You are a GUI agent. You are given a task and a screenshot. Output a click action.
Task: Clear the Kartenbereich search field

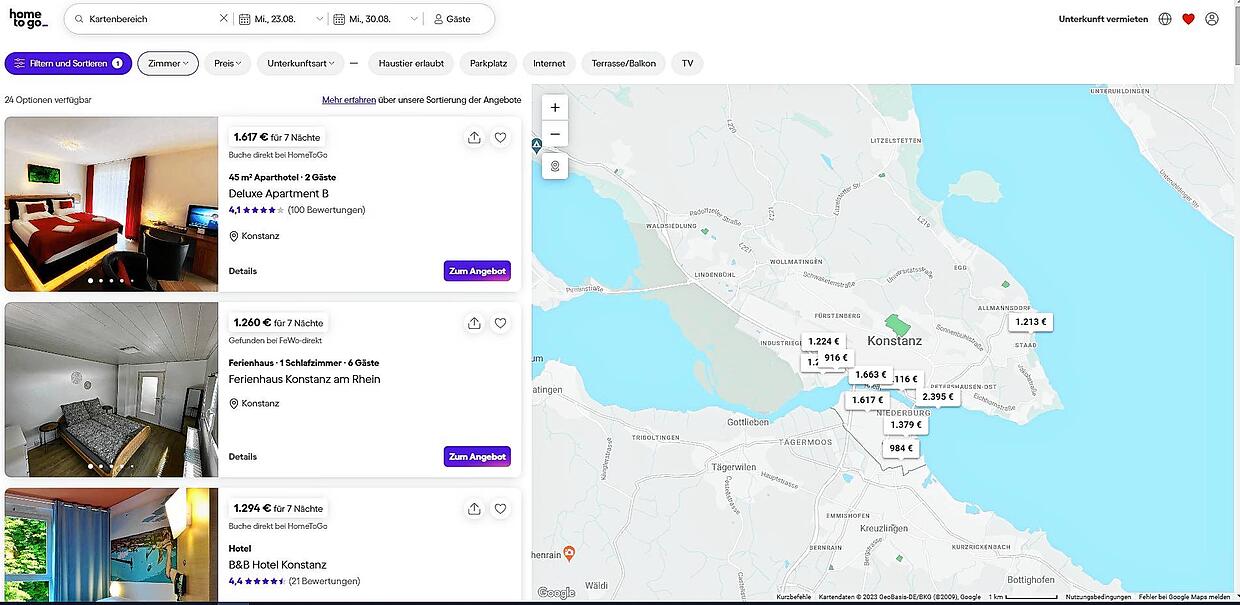[223, 19]
